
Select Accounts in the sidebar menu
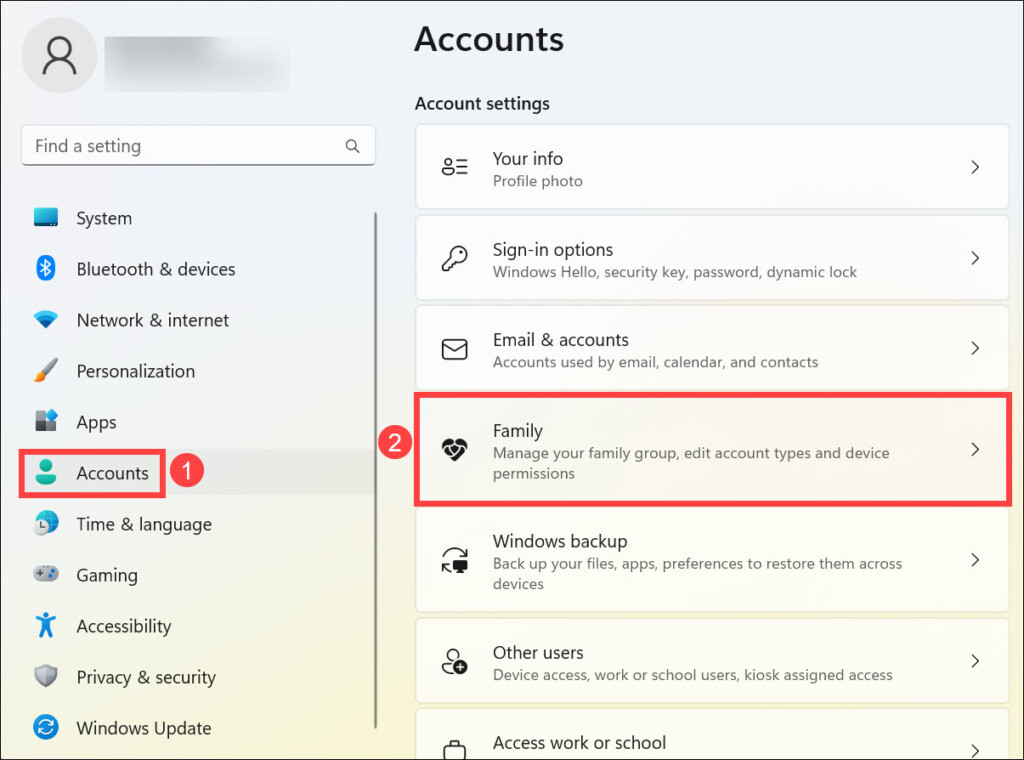[112, 473]
